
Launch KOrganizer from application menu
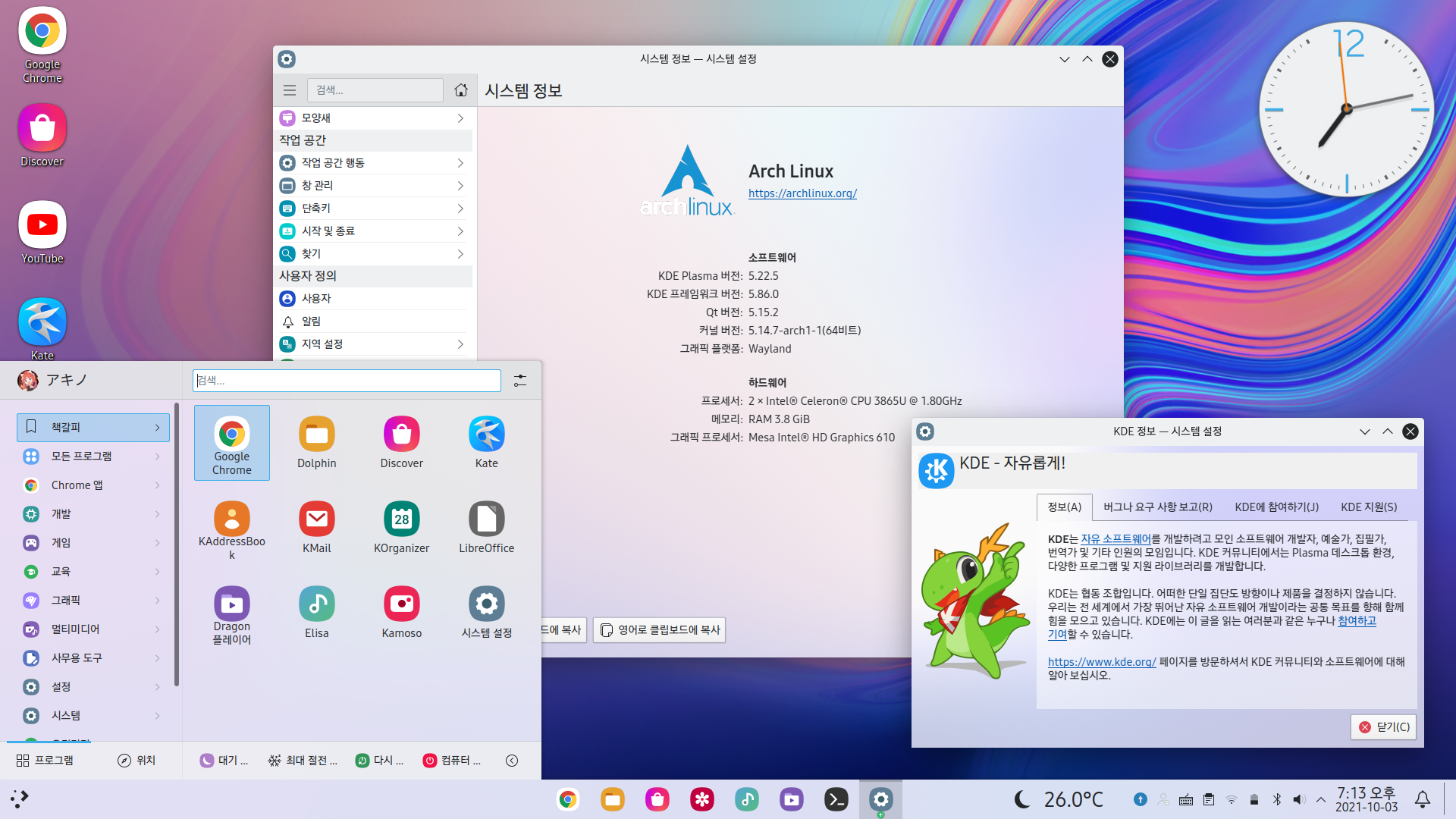click(x=402, y=528)
